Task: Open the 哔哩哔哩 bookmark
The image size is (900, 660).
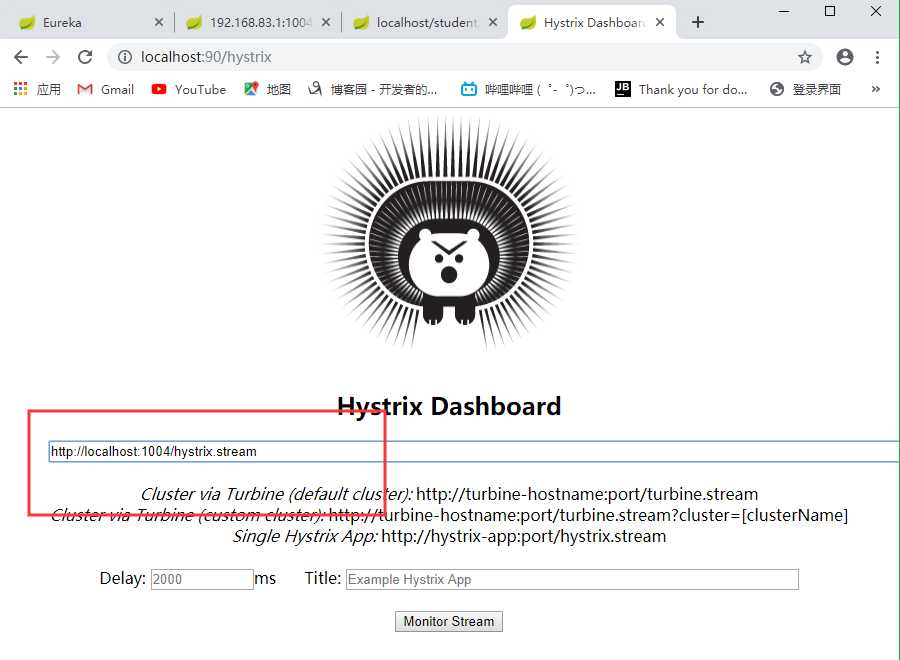Action: pyautogui.click(x=529, y=89)
